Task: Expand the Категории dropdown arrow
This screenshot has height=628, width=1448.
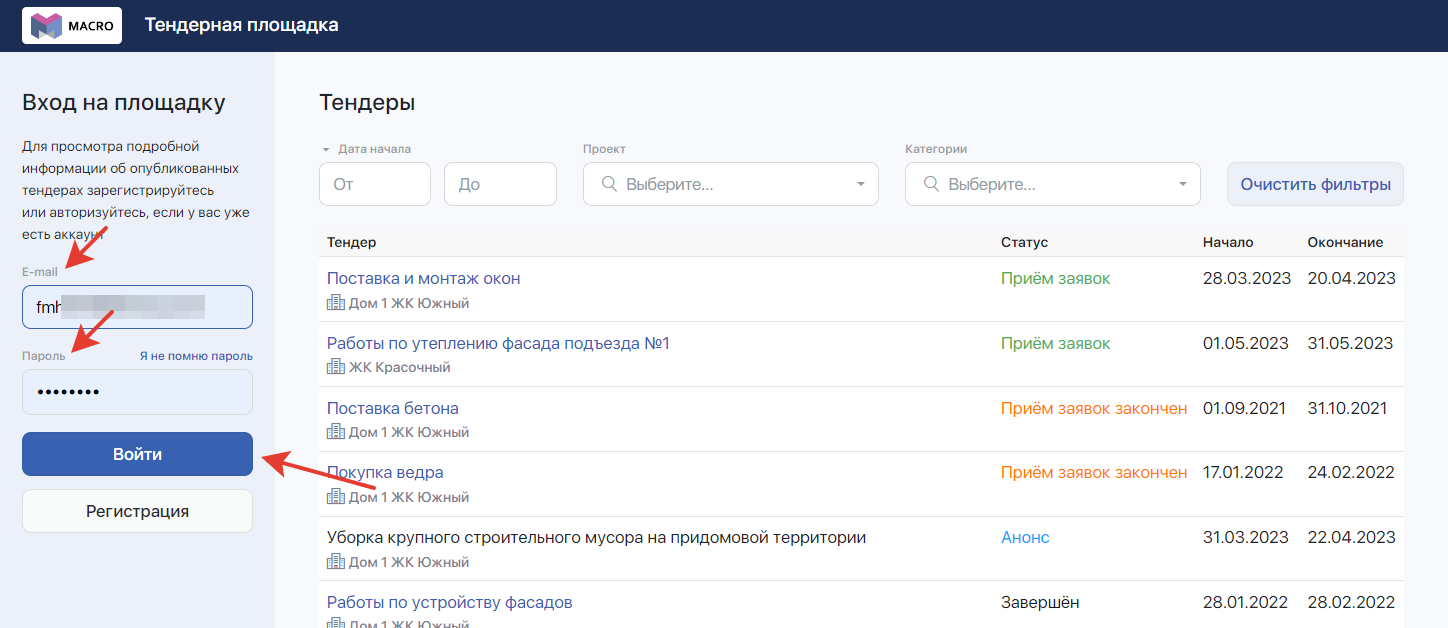Action: tap(1182, 185)
